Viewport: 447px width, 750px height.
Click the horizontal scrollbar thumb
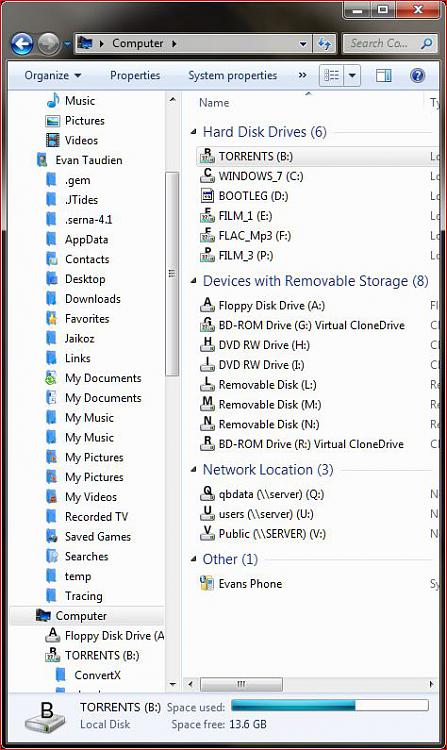(241, 684)
